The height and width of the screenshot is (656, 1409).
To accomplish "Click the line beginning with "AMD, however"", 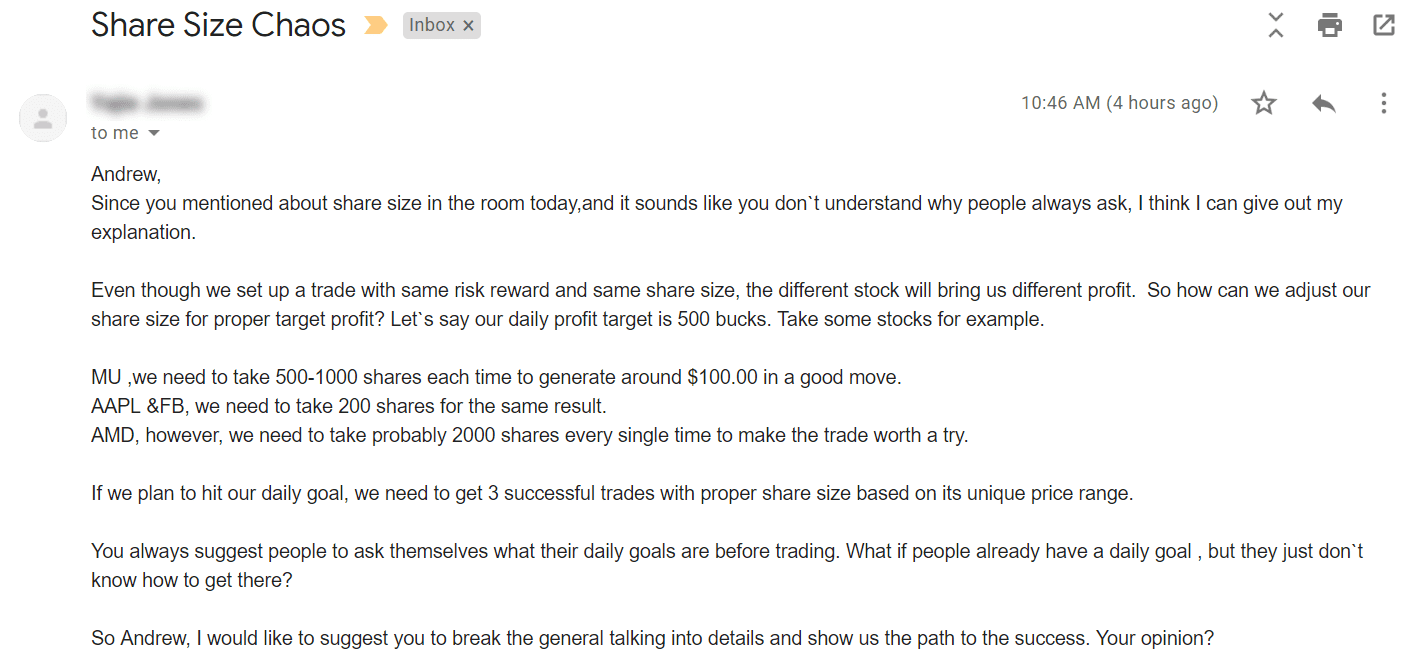I will (530, 436).
